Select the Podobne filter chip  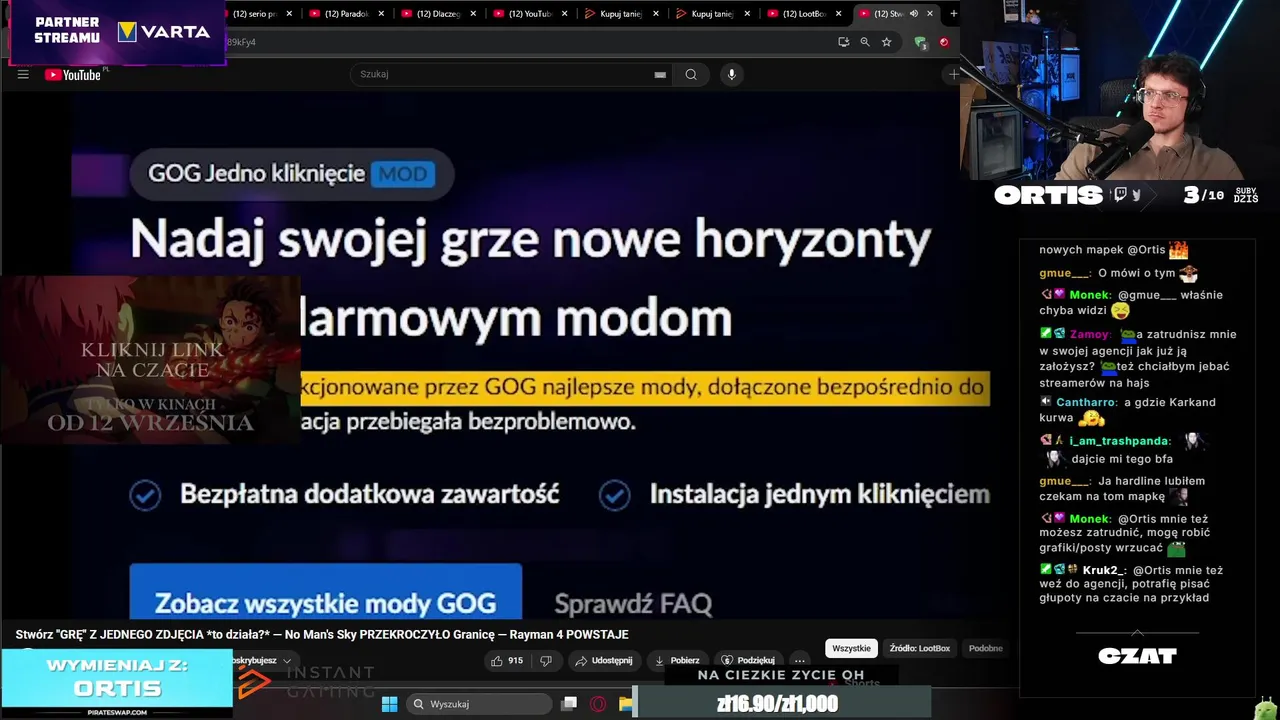click(985, 648)
